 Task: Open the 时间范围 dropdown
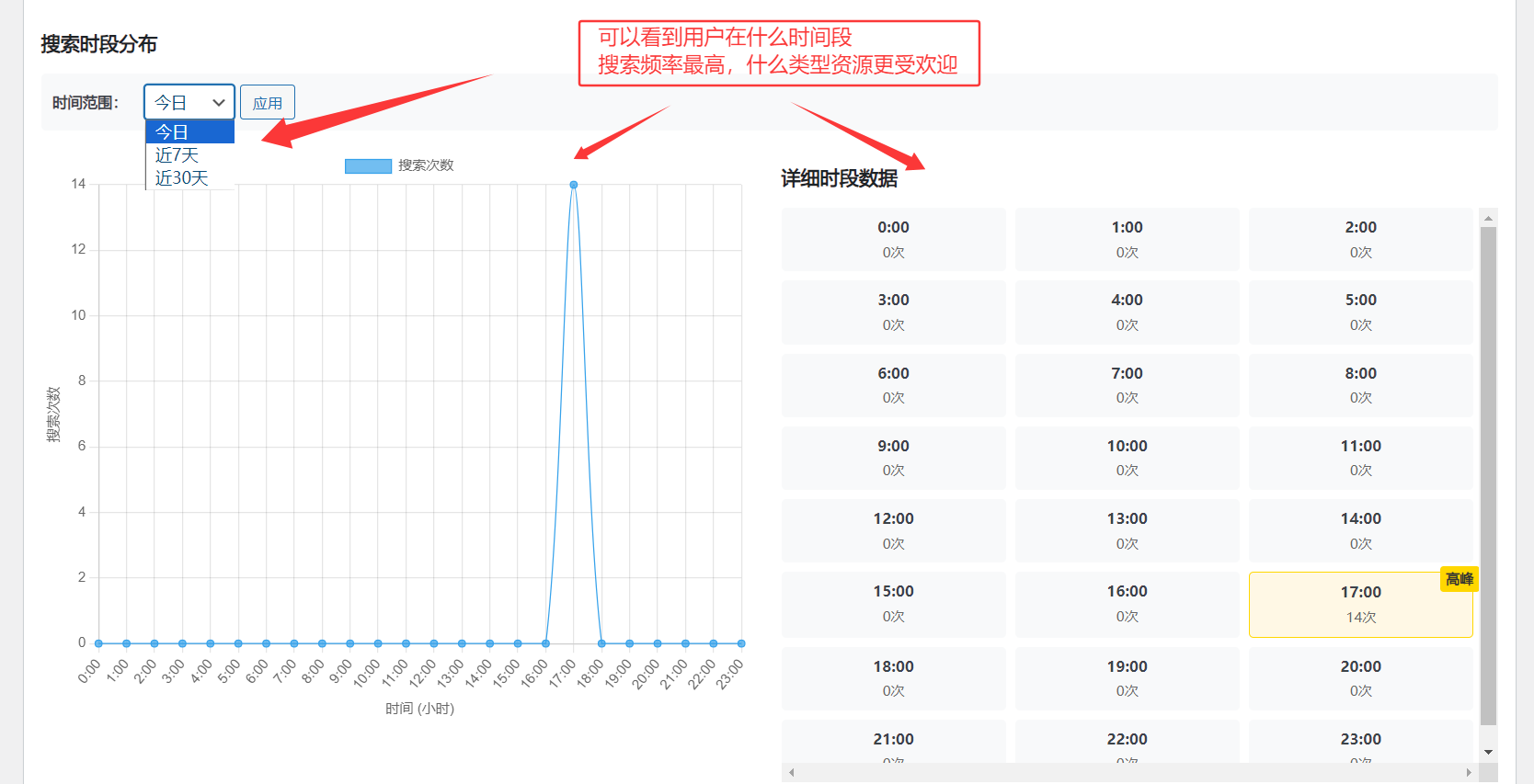point(189,102)
